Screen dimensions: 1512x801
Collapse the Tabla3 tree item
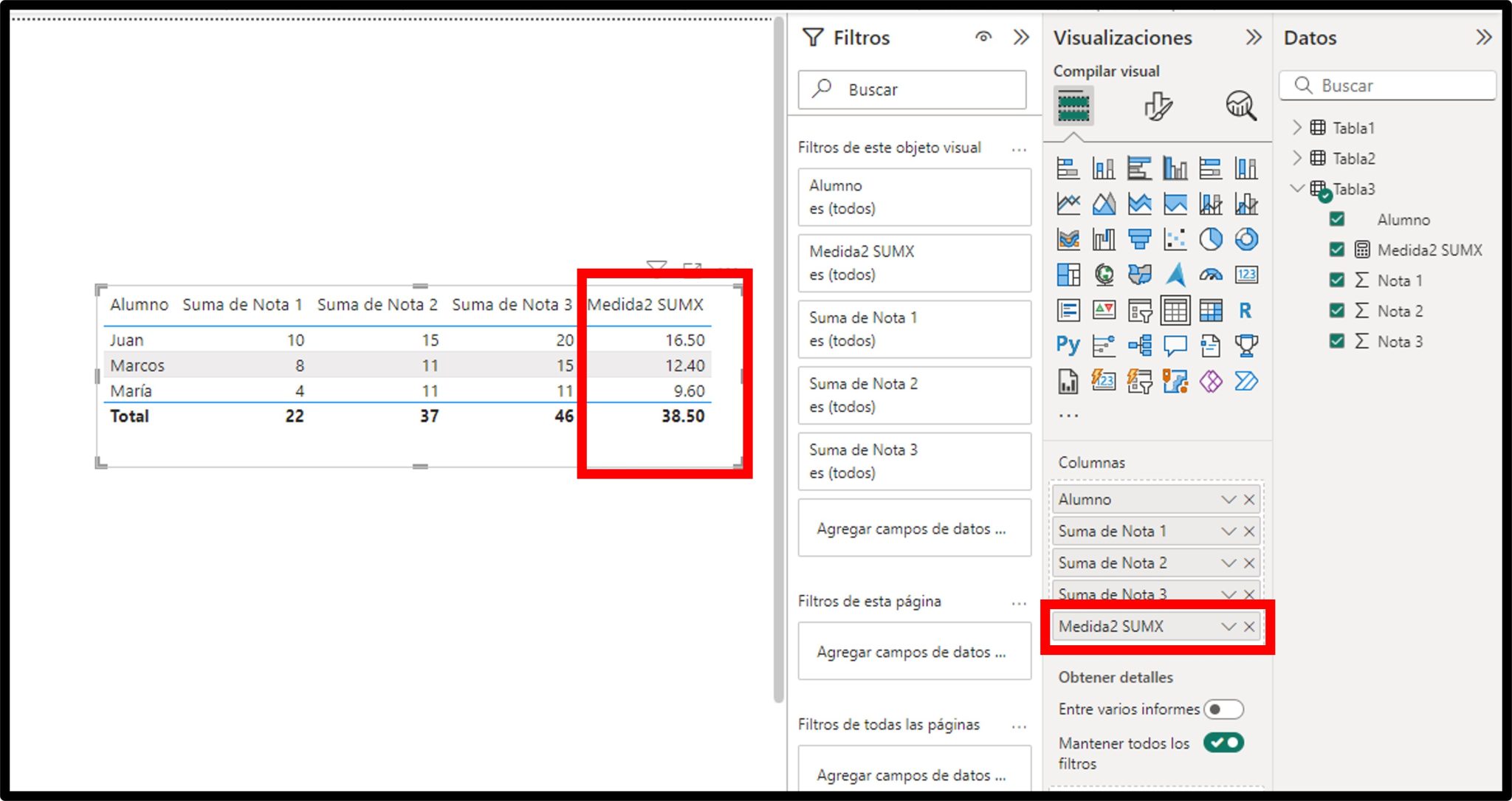[1297, 188]
